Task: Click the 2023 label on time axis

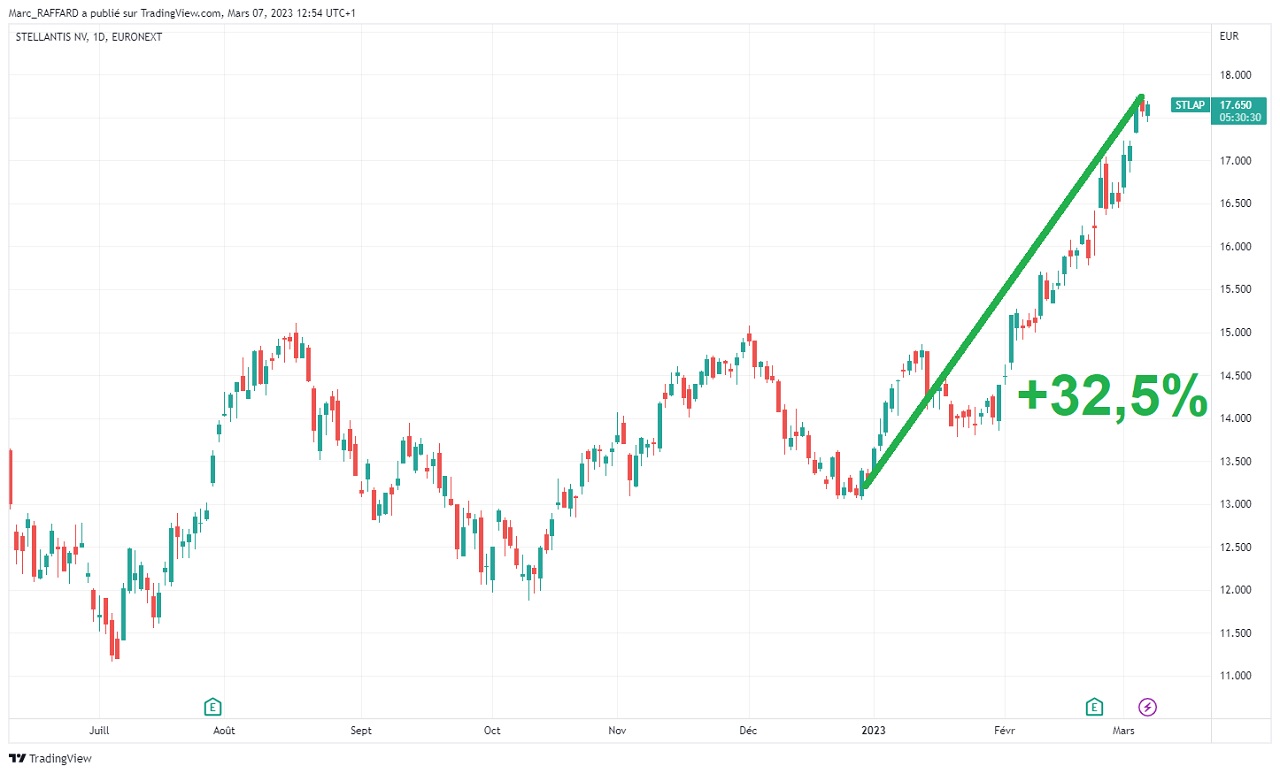Action: [x=875, y=730]
